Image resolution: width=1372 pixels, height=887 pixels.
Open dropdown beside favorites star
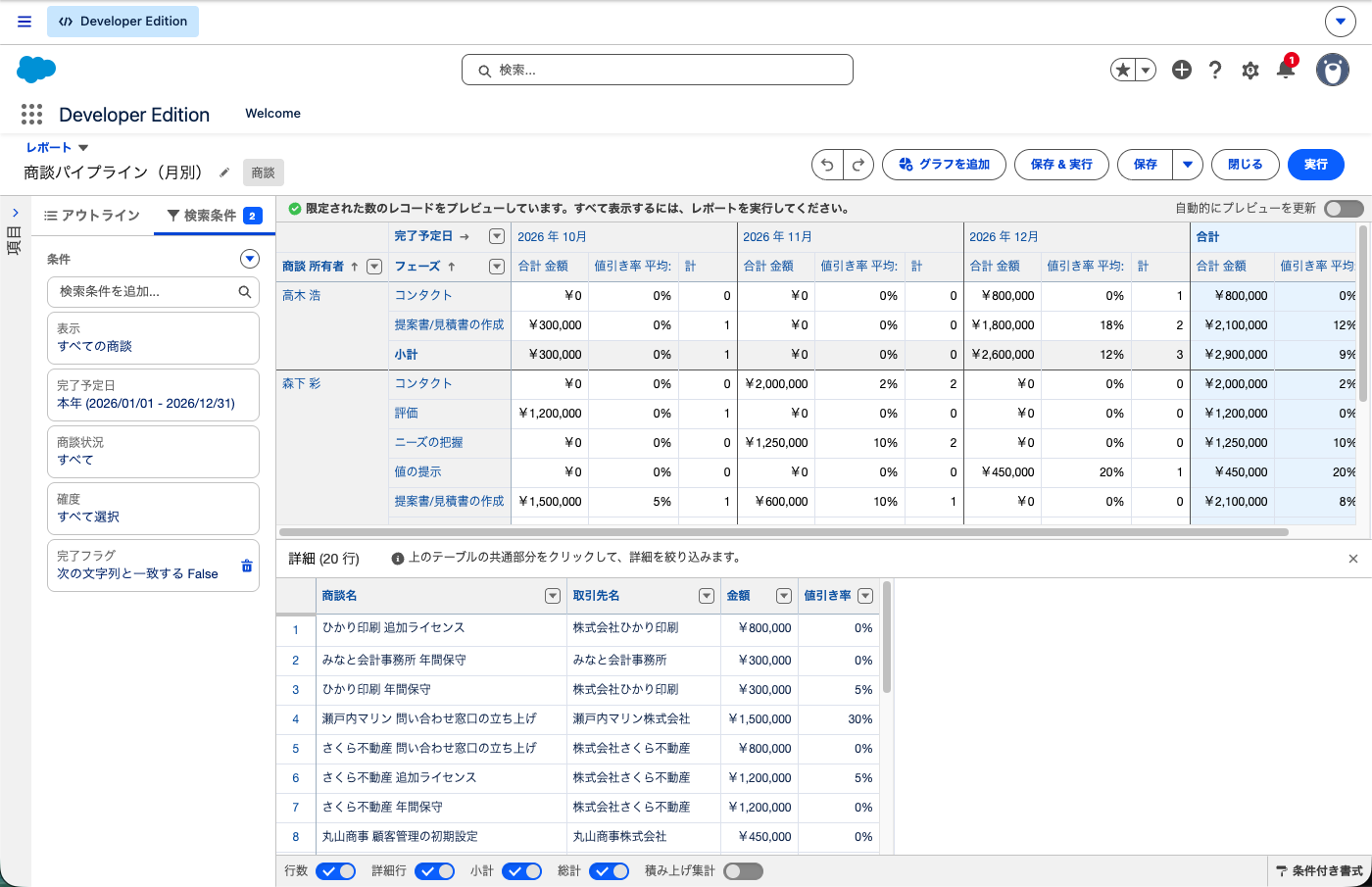(1146, 70)
